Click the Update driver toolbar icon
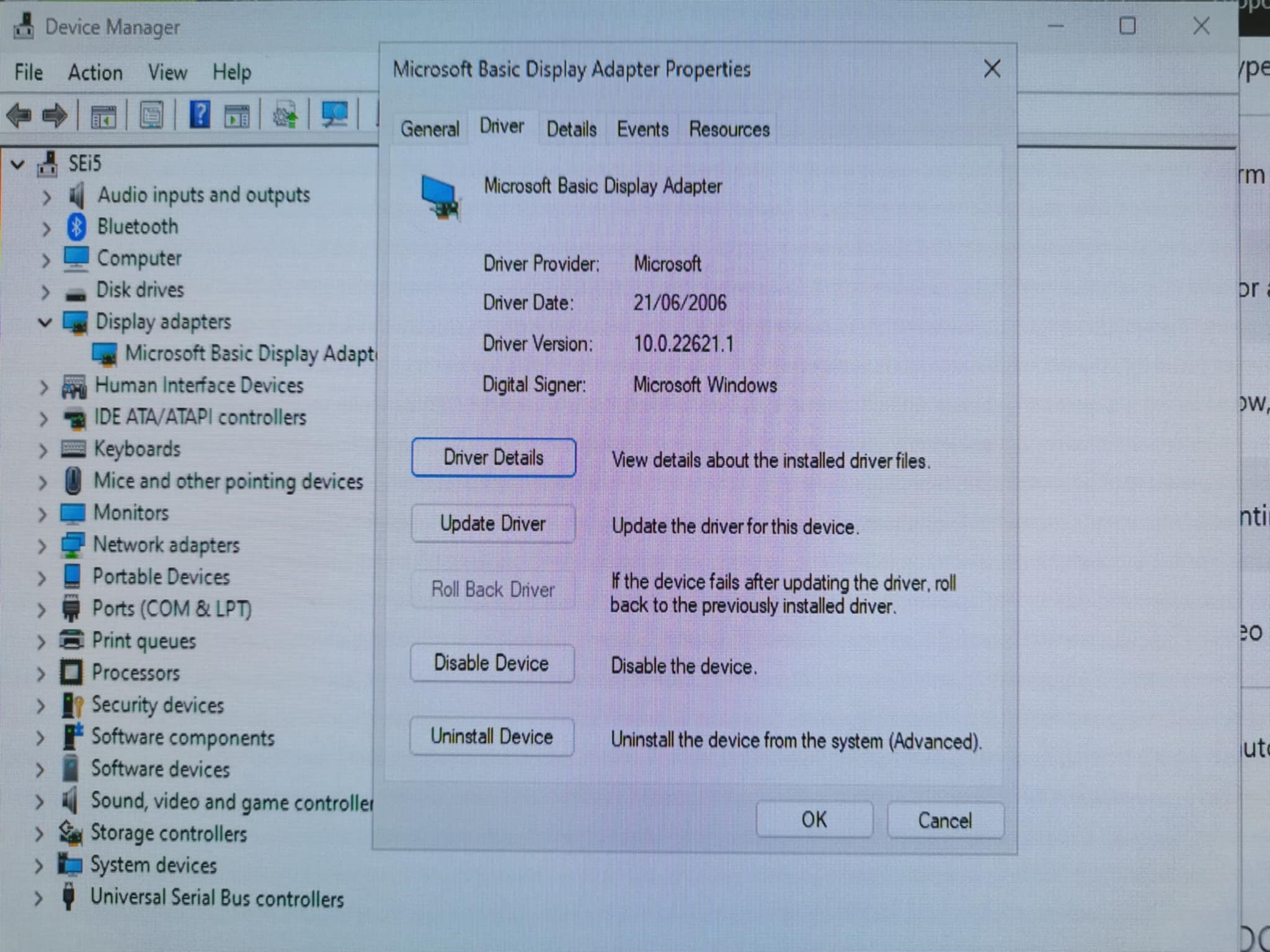The height and width of the screenshot is (952, 1270). (x=285, y=115)
